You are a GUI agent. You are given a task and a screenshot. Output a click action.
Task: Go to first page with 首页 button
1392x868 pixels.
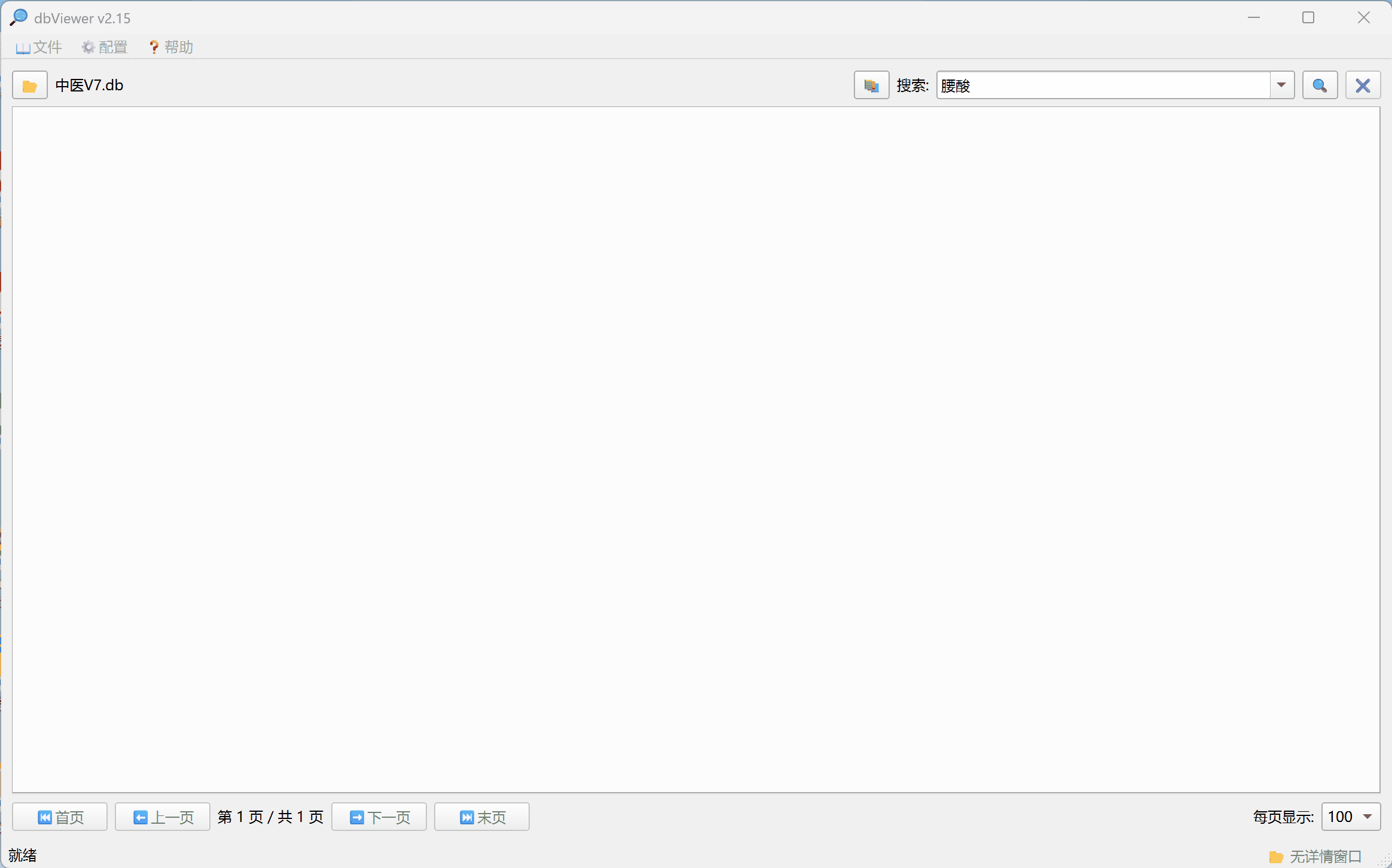60,817
